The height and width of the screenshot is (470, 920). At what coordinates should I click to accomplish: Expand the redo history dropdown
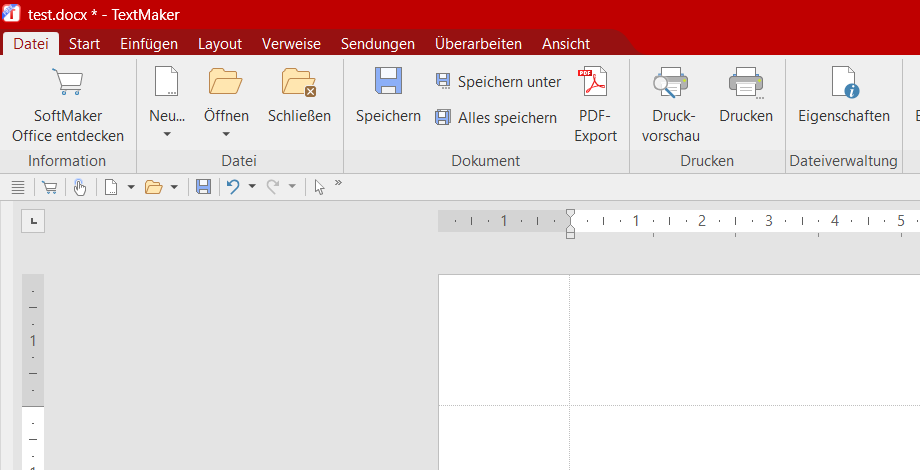pyautogui.click(x=292, y=187)
